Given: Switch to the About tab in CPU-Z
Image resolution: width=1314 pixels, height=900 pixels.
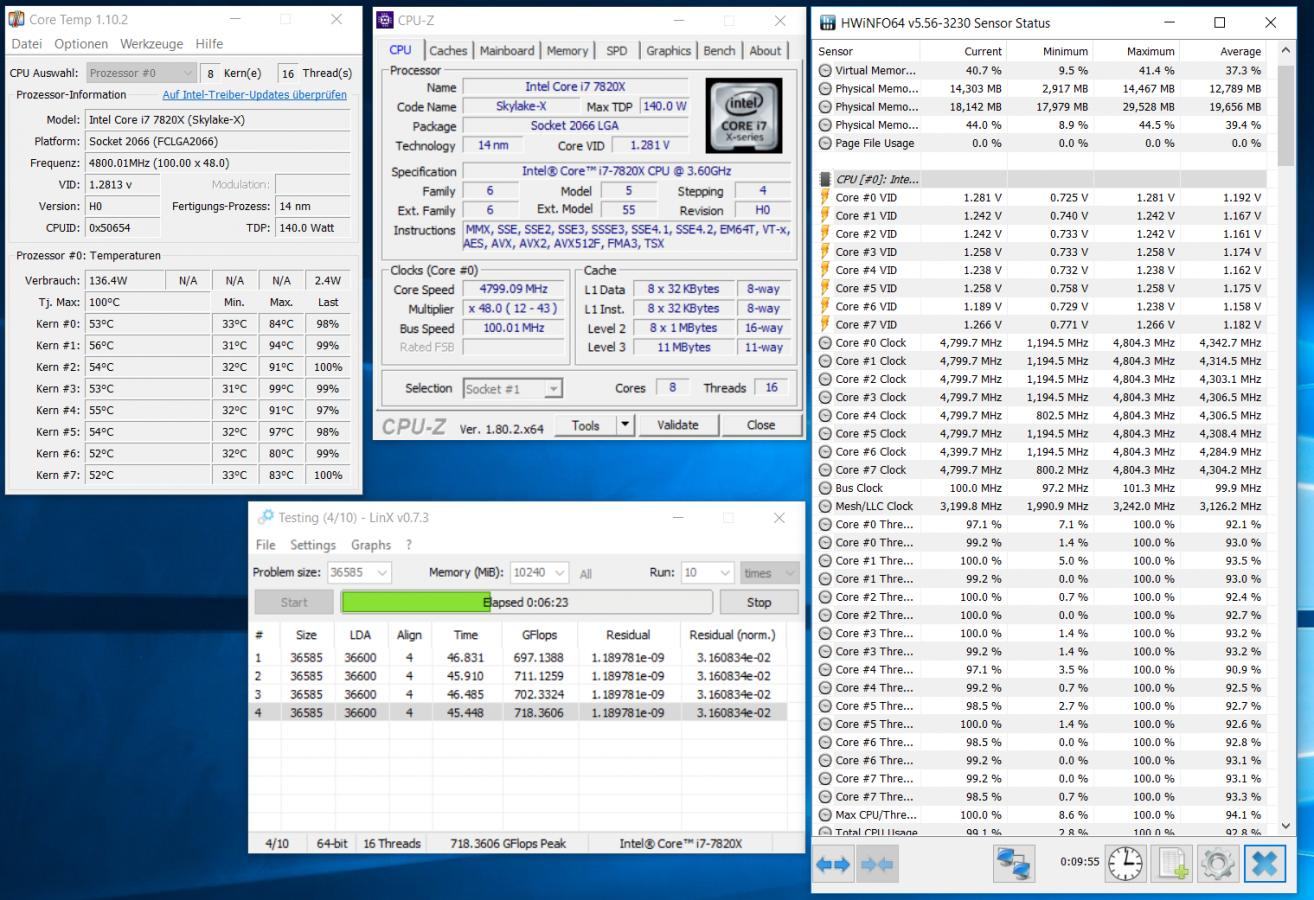Looking at the screenshot, I should 765,51.
